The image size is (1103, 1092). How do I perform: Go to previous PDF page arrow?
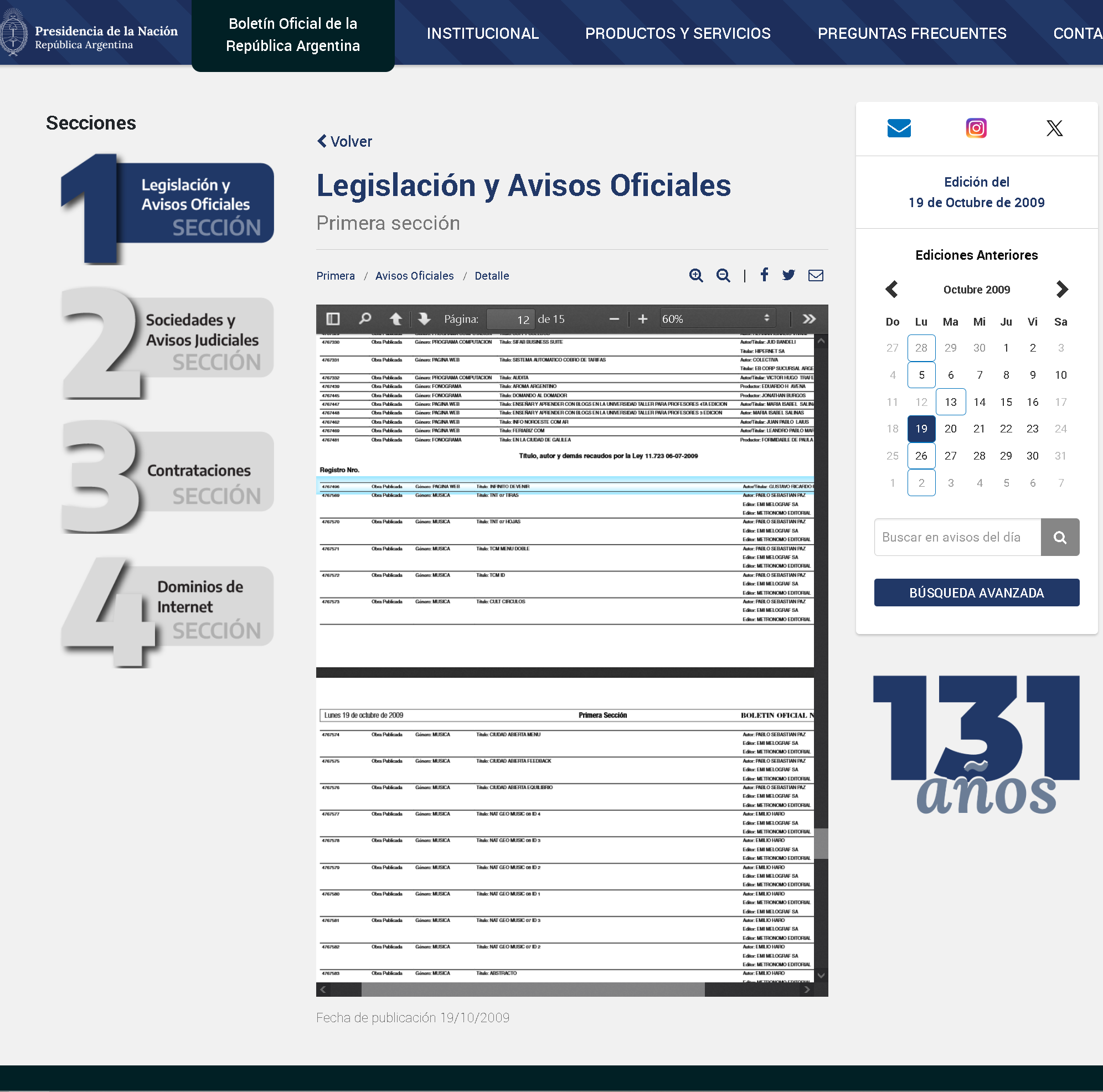pos(395,318)
